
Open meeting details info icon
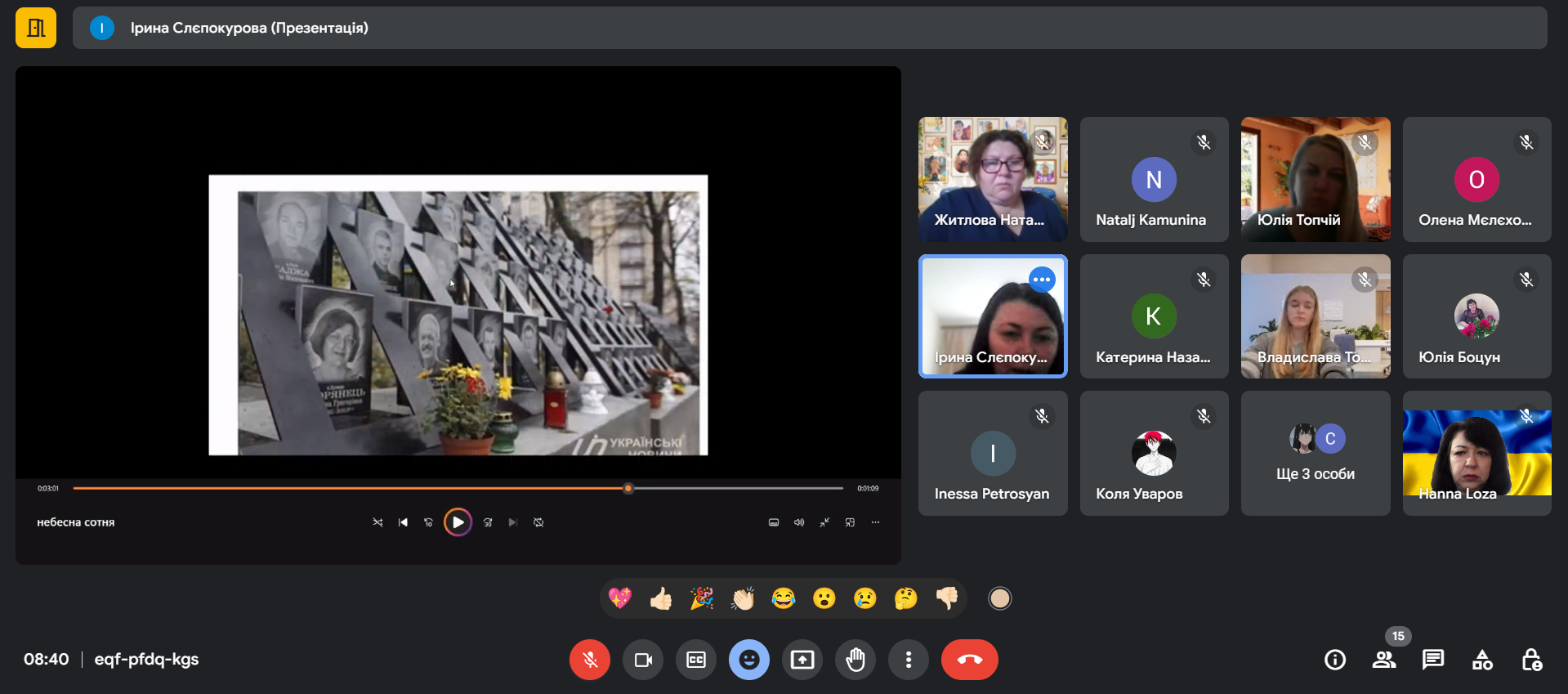(x=1334, y=660)
